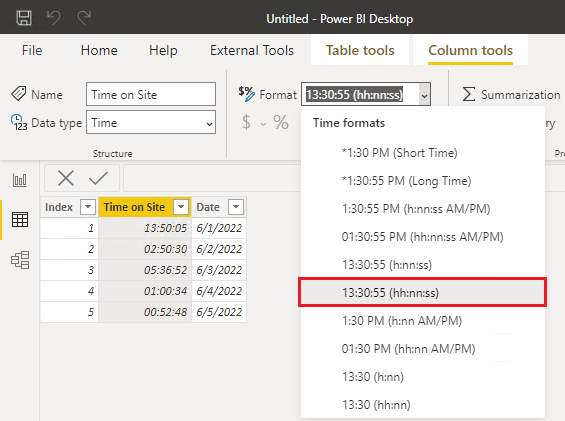
Task: Click cell 05:36:52 in Time on Site
Action: (145, 270)
